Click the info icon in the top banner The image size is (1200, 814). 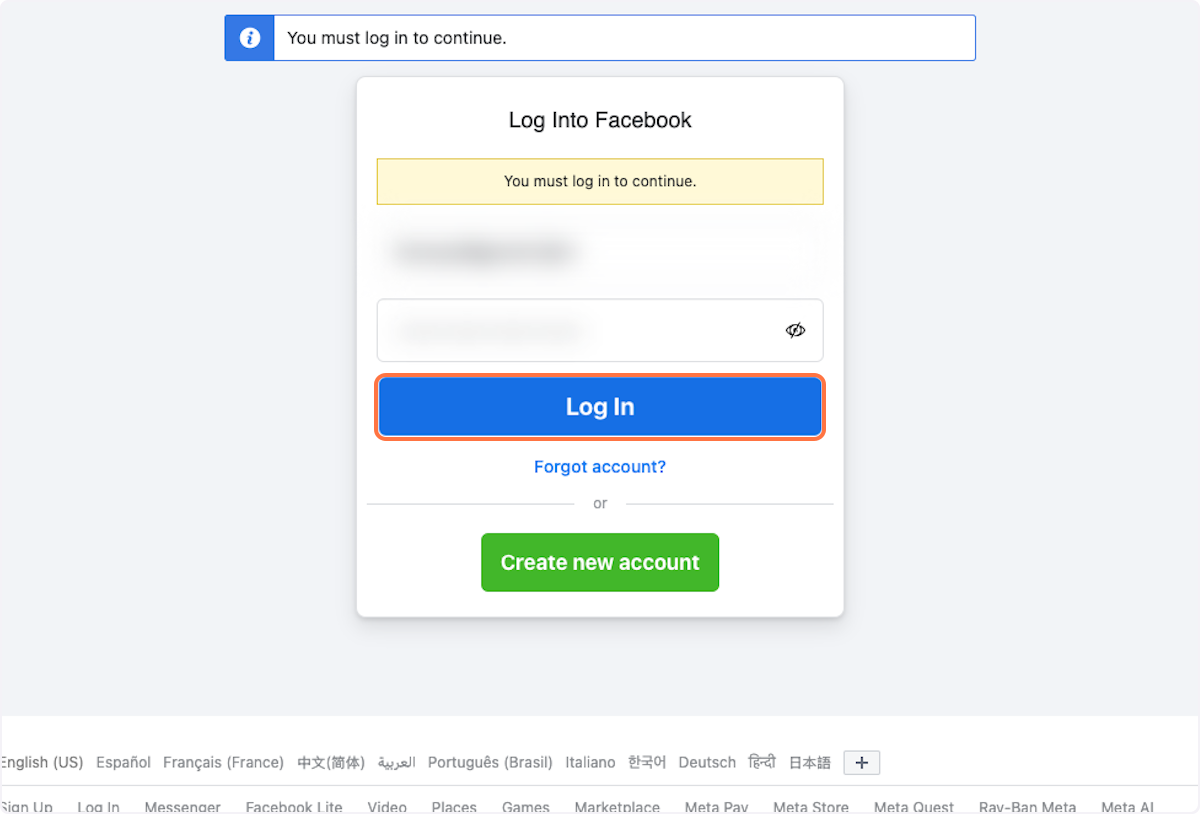point(250,38)
